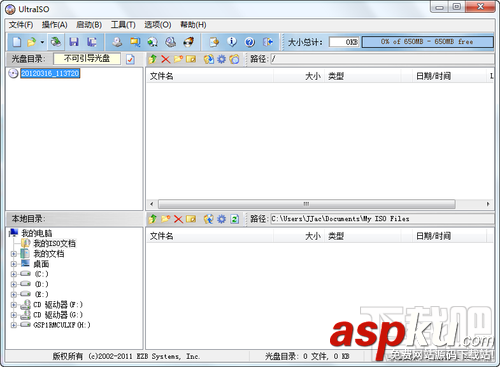
Task: Click the red X delete icon in disc image toolbar
Action: (165, 59)
